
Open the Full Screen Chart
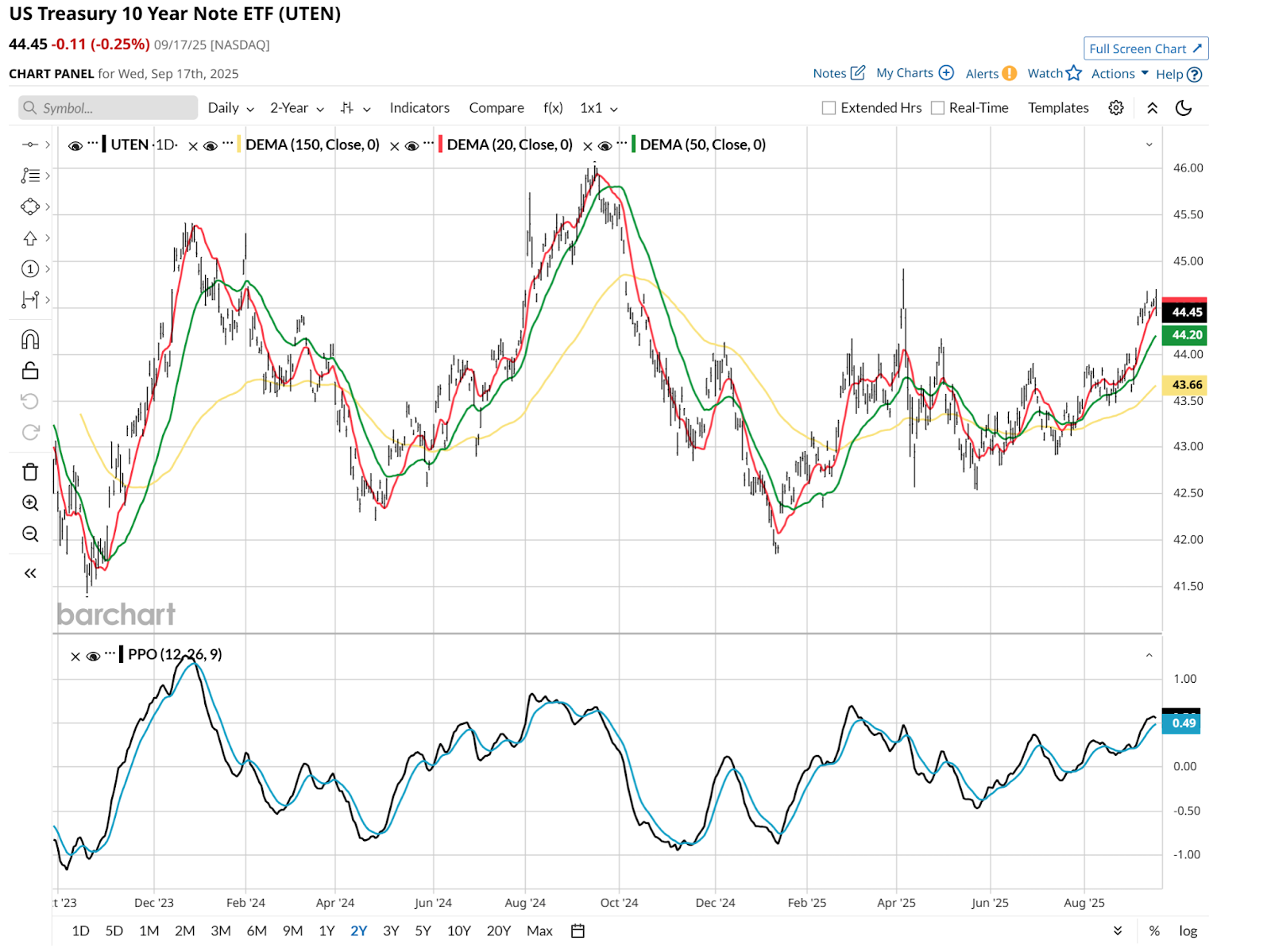[x=1146, y=48]
